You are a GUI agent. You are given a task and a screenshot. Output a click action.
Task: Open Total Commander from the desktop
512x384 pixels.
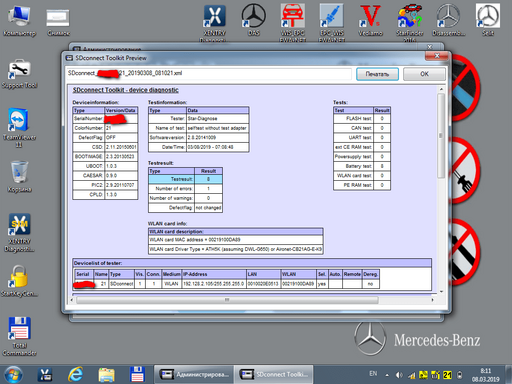[x=19, y=336]
